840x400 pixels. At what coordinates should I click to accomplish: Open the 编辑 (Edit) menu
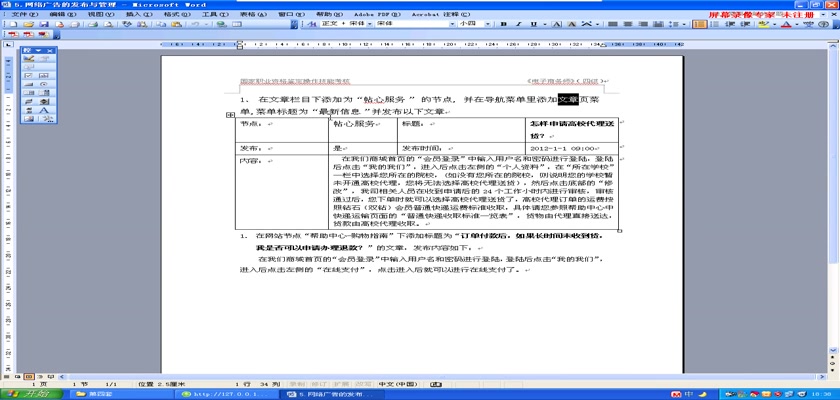(62, 14)
